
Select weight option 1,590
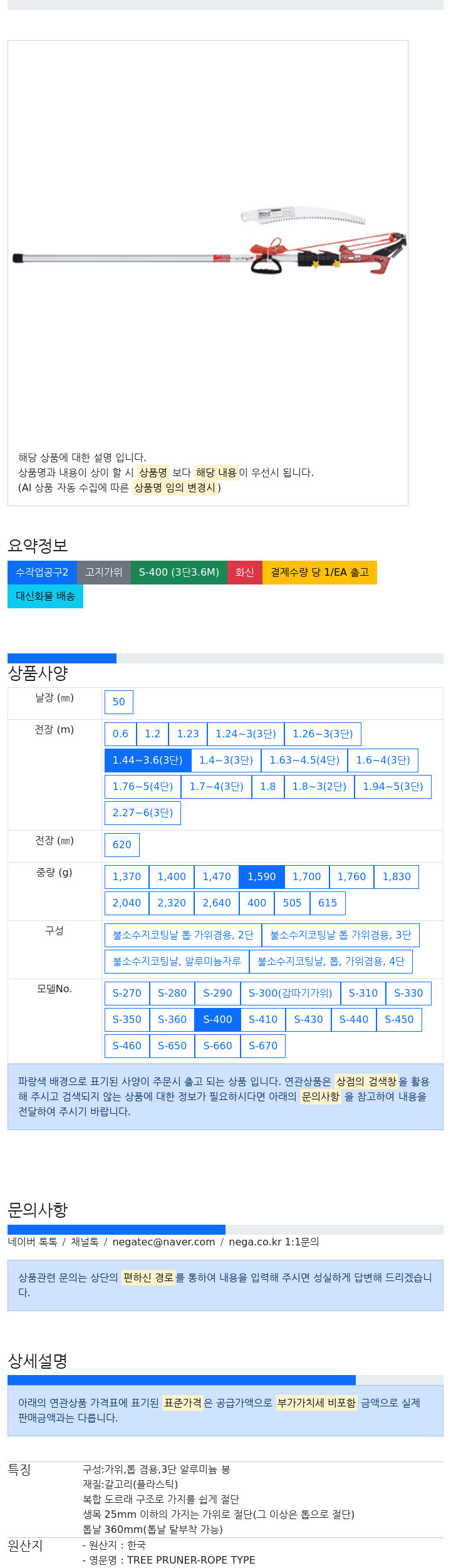[x=262, y=877]
